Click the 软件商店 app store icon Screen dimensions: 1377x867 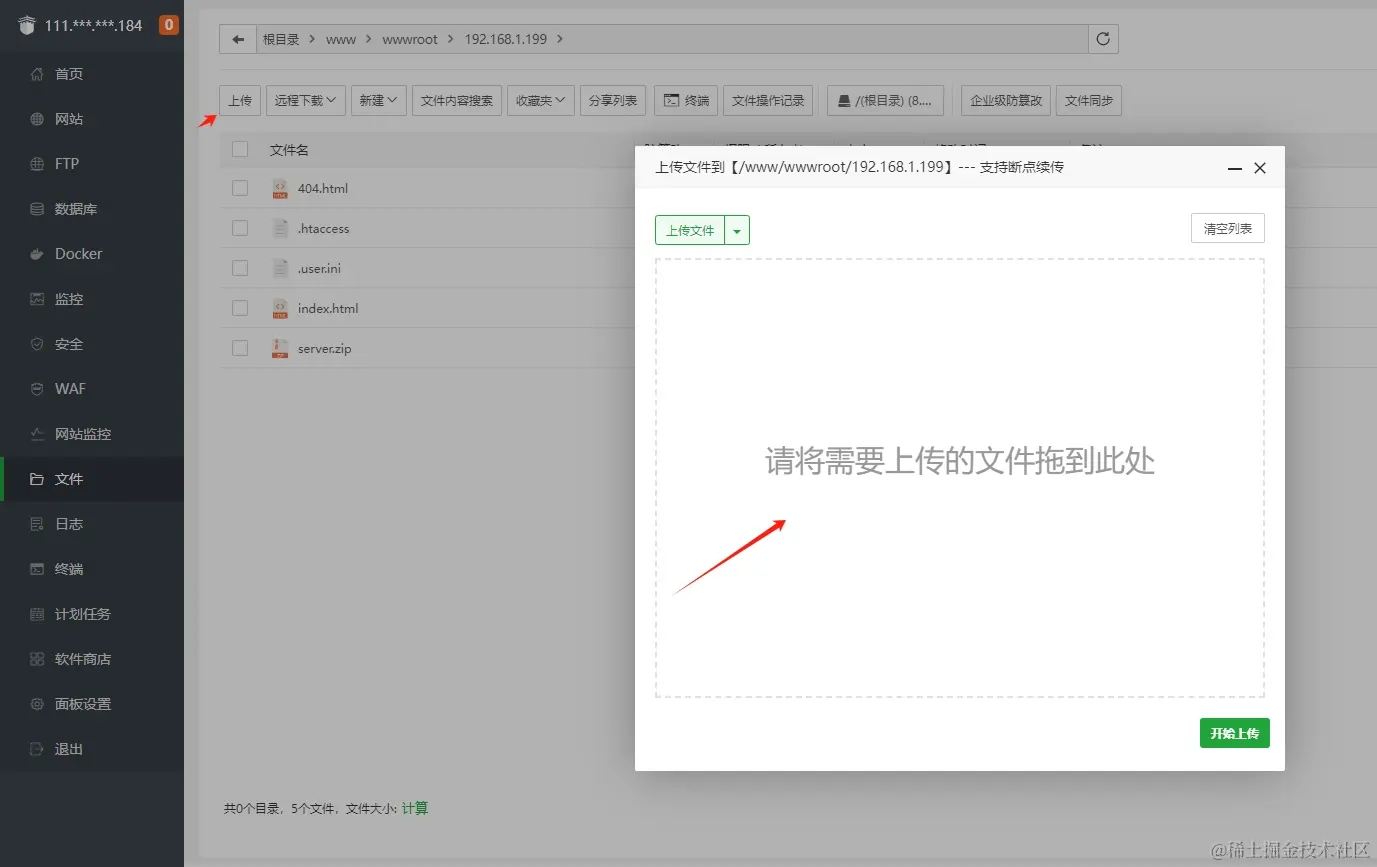click(x=37, y=659)
